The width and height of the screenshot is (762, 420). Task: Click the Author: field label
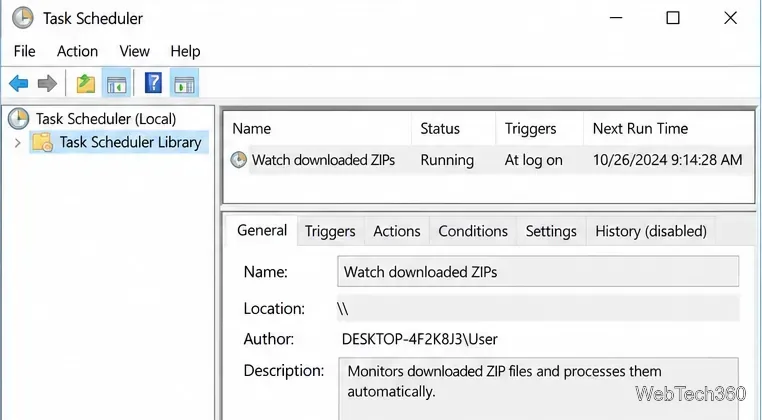pos(269,339)
